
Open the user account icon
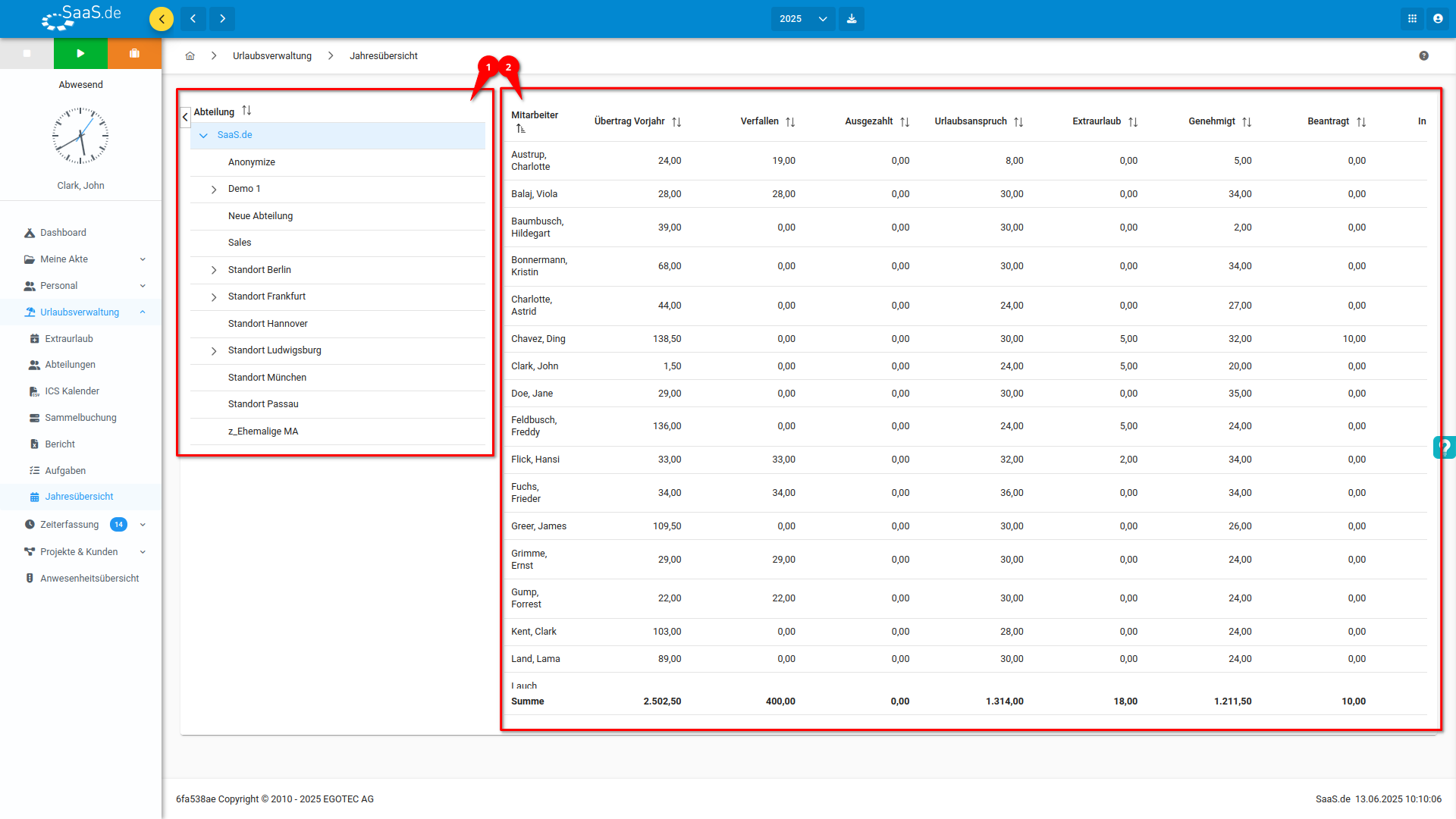coord(1438,19)
